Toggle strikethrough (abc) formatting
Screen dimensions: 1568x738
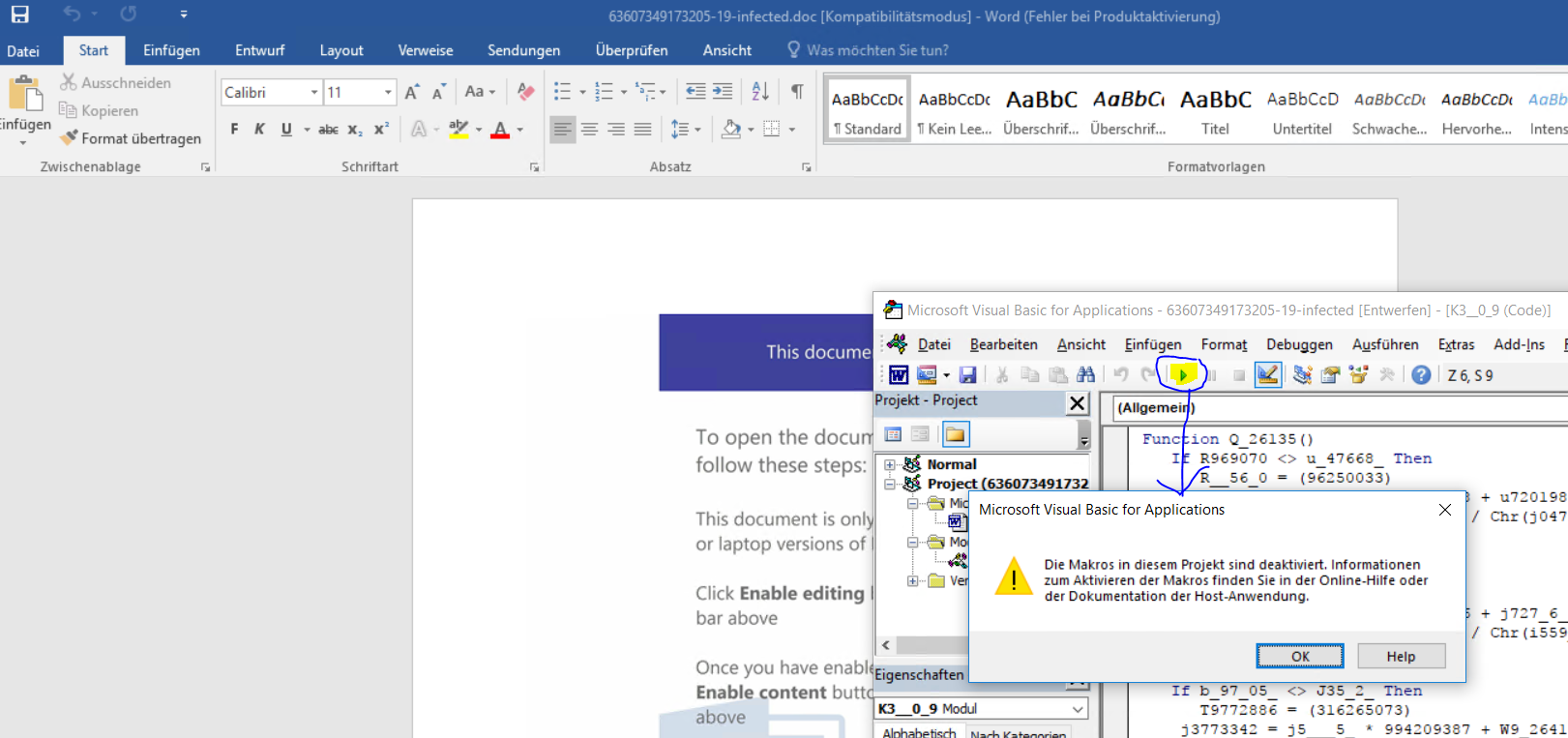[x=329, y=129]
